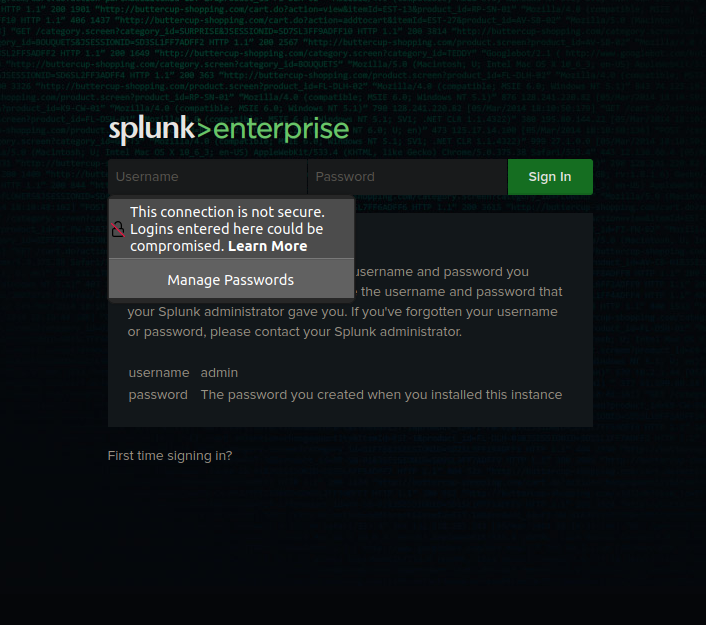This screenshot has width=706, height=625.
Task: Click 'Logins entered here could be' warning line
Action: pyautogui.click(x=226, y=229)
